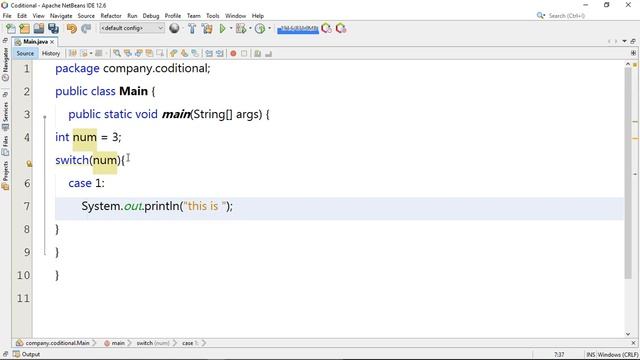
Task: Open the Output panel
Action: (x=27, y=354)
